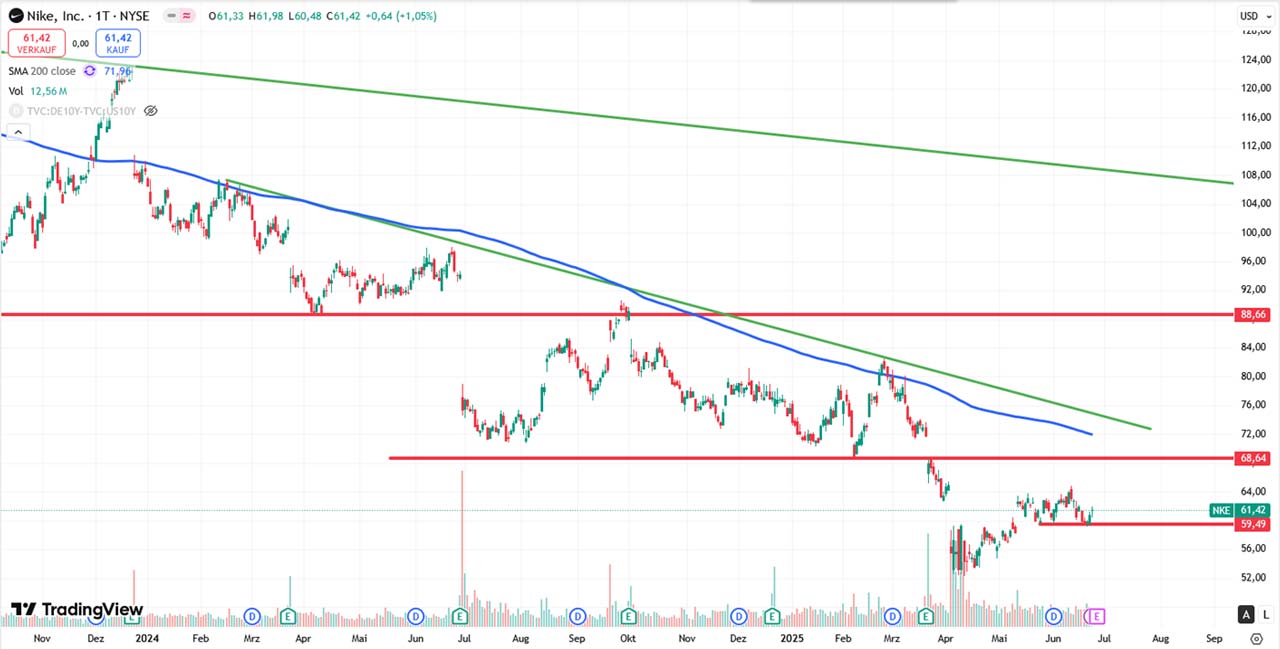Click the dividend D marker above Mrz 2024
The width and height of the screenshot is (1280, 649).
(252, 615)
